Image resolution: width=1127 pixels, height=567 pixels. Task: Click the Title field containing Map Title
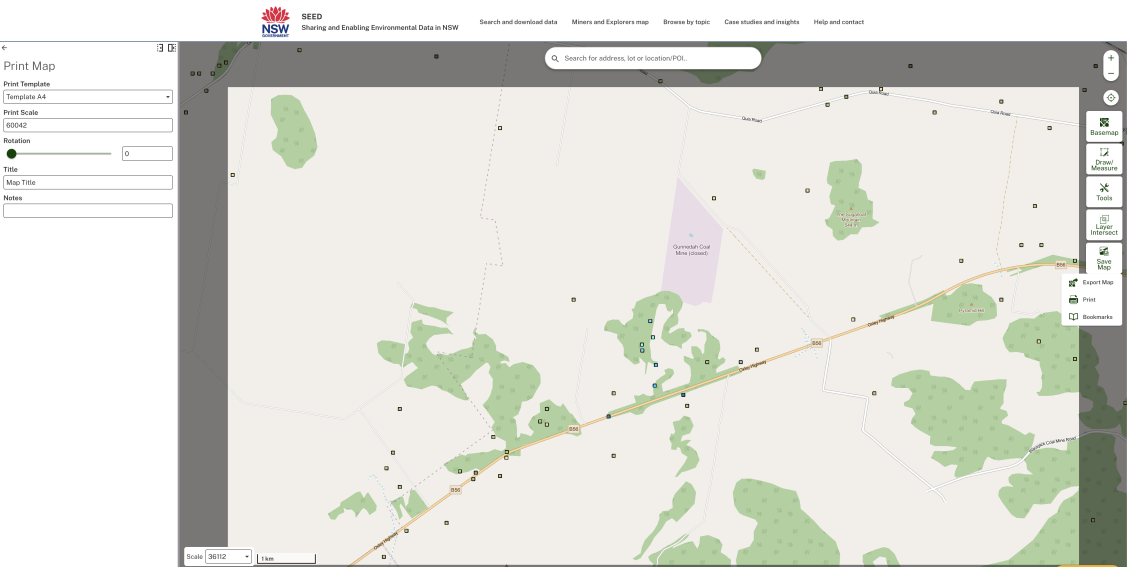coord(88,183)
